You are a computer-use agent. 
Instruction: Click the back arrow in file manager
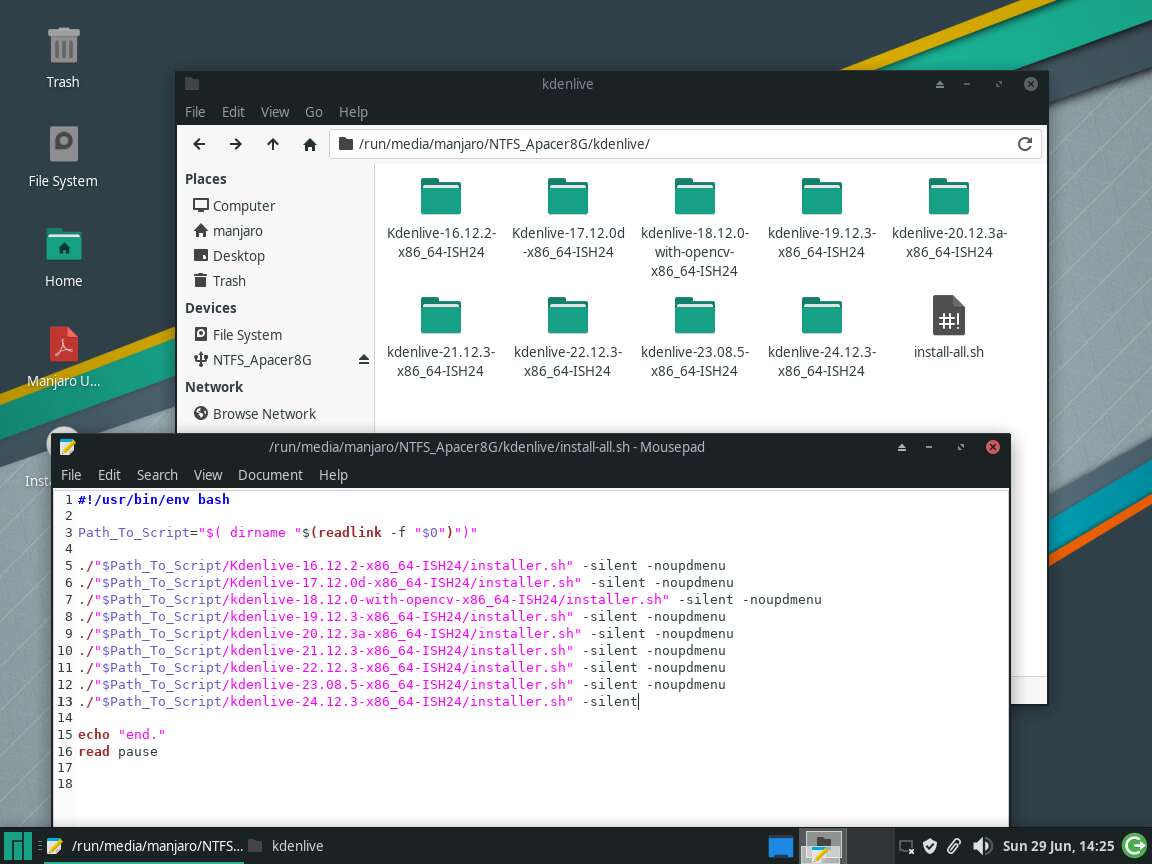point(199,144)
